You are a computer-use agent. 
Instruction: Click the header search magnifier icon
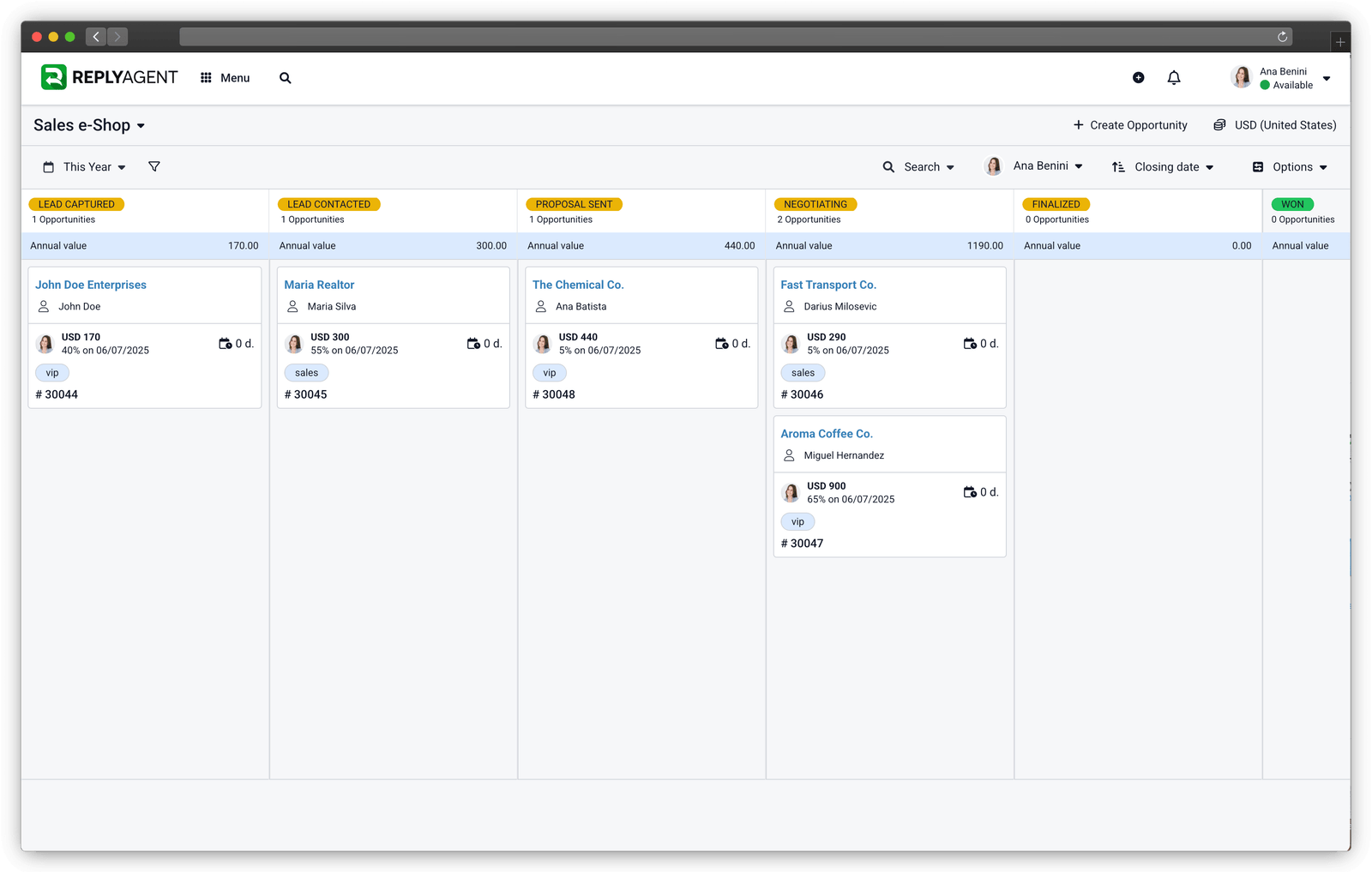[286, 78]
